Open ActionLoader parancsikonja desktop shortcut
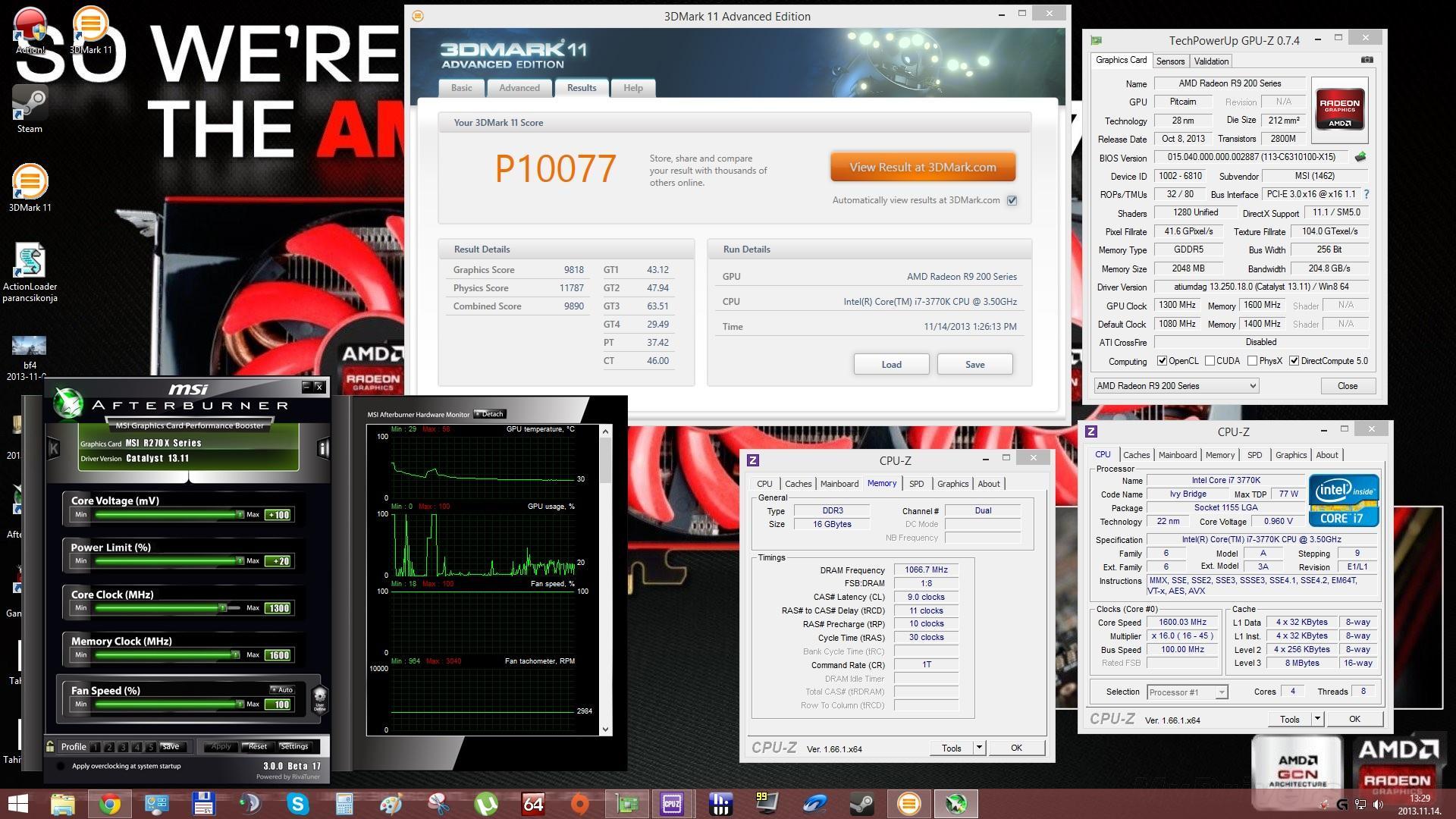1456x819 pixels. 30,273
